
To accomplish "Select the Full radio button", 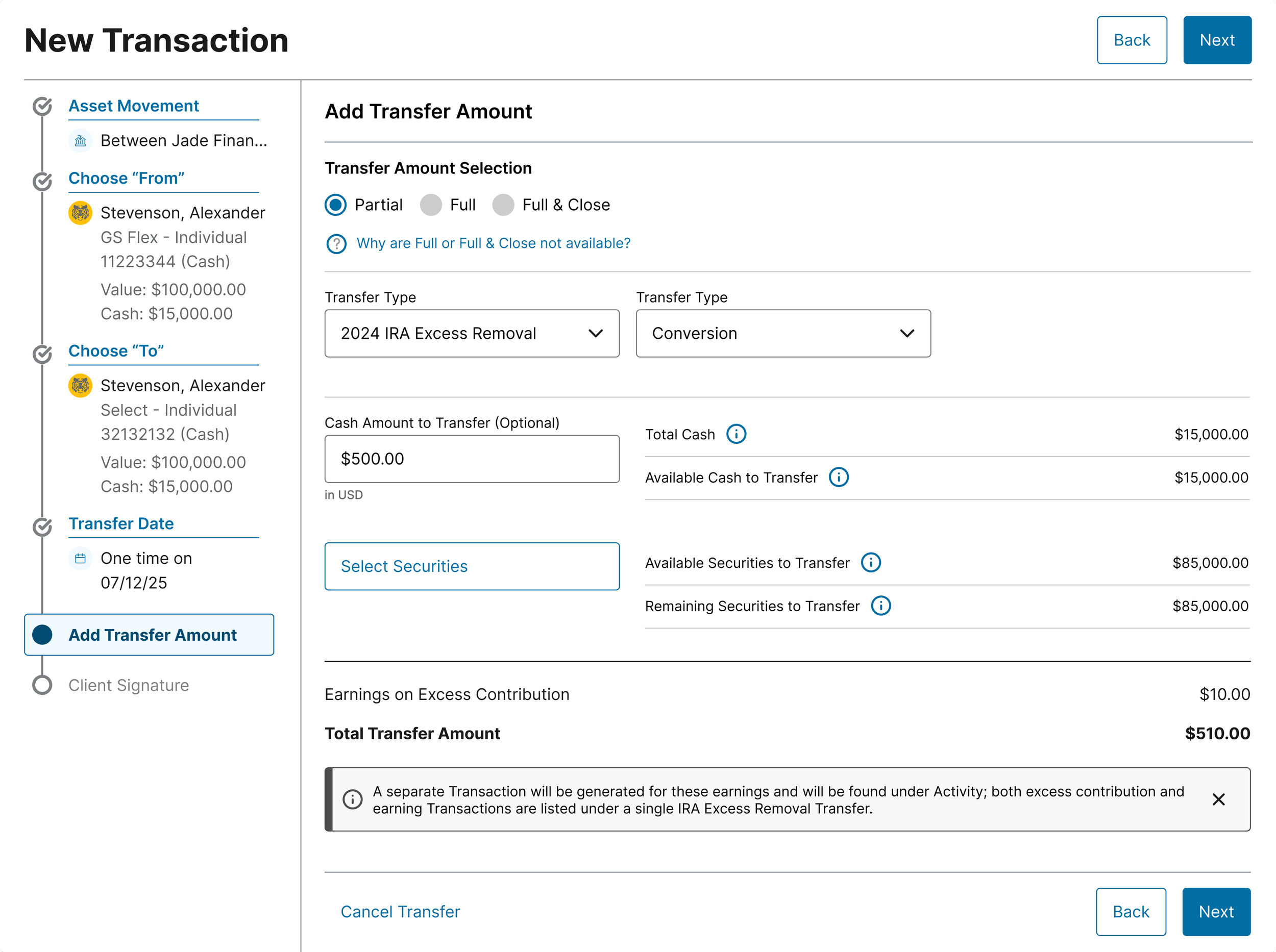I will coord(431,205).
